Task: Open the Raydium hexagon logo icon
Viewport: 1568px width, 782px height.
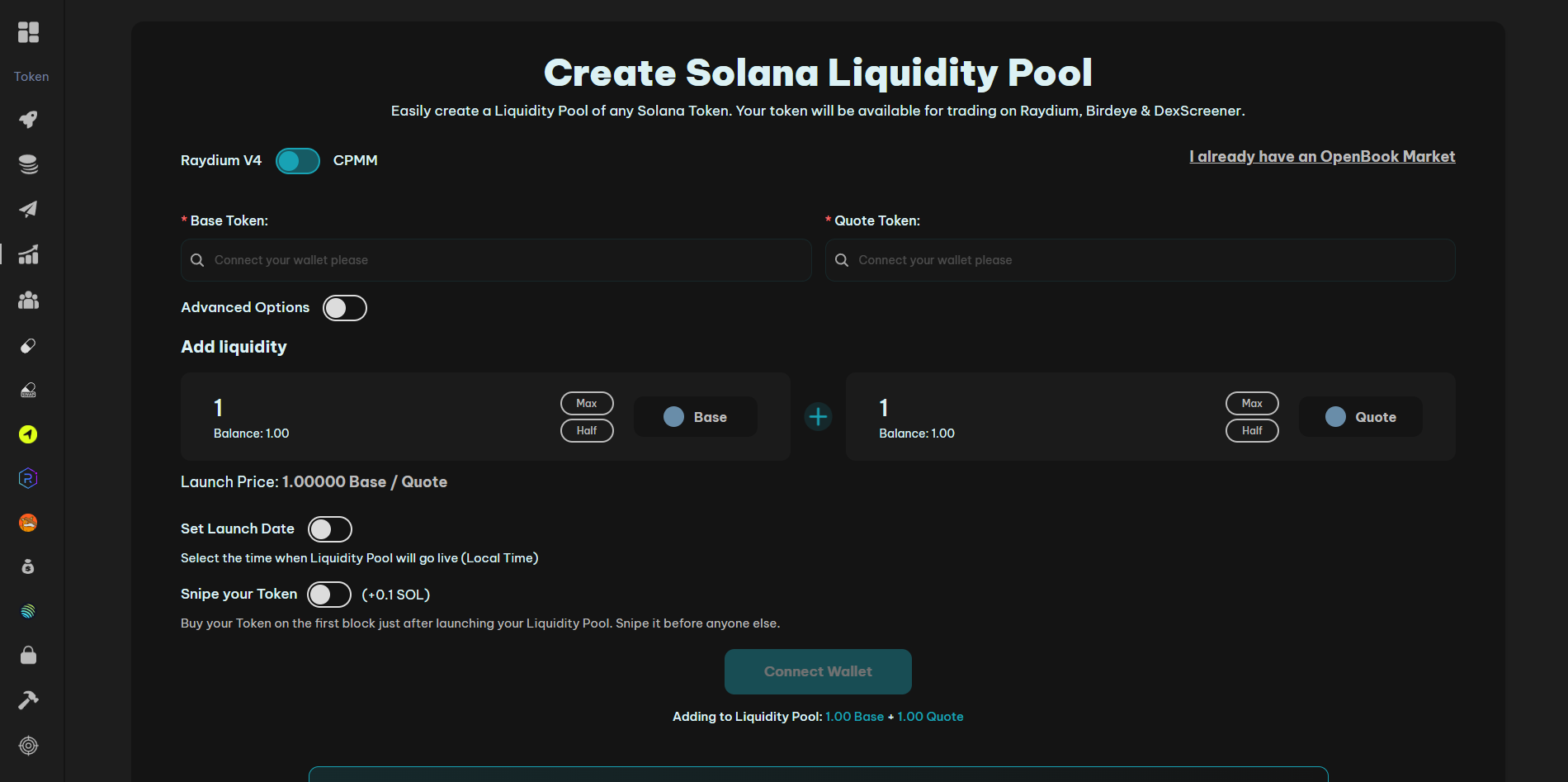Action: point(28,478)
